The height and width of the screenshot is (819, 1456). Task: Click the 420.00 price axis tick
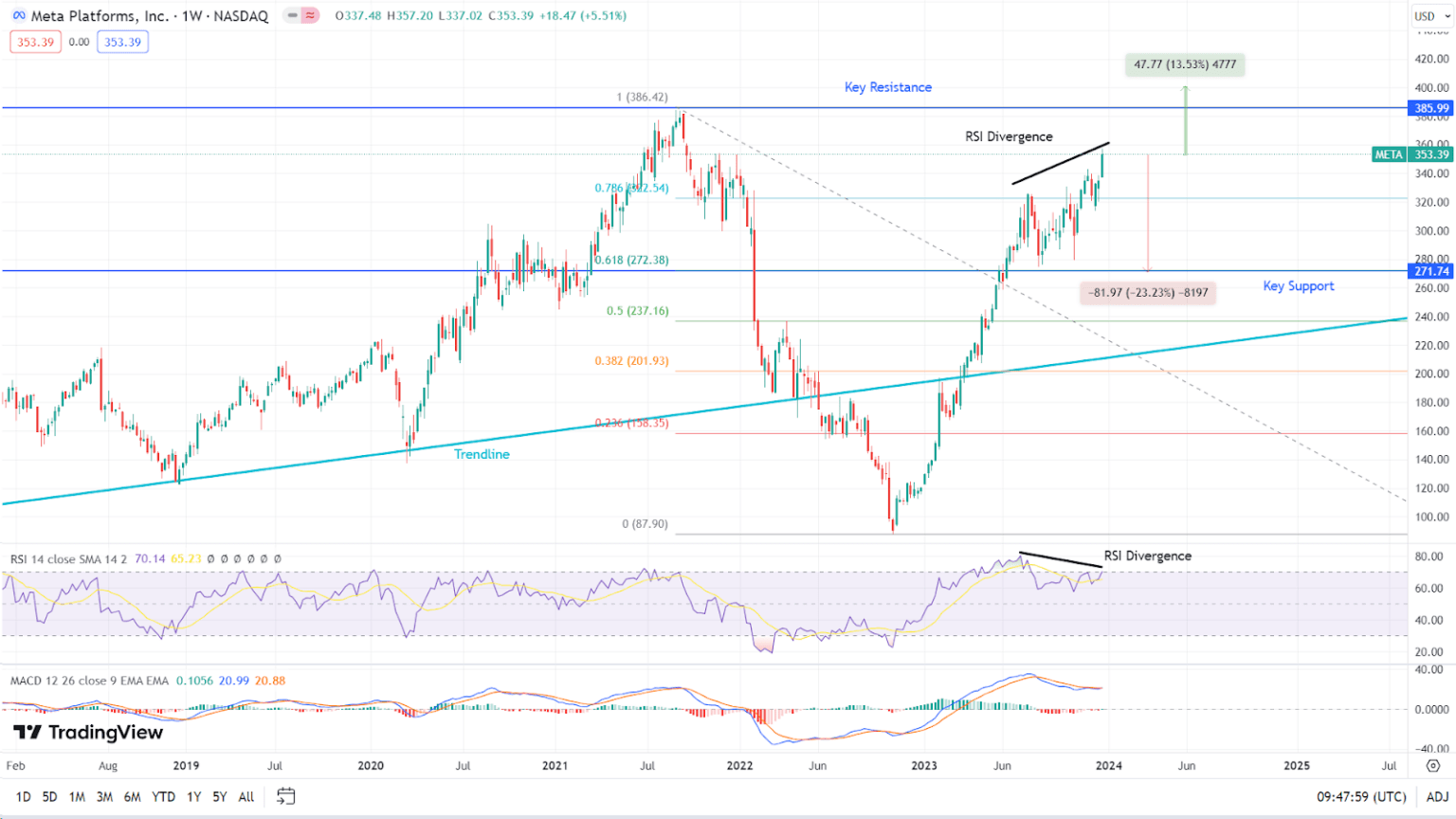(x=1431, y=59)
